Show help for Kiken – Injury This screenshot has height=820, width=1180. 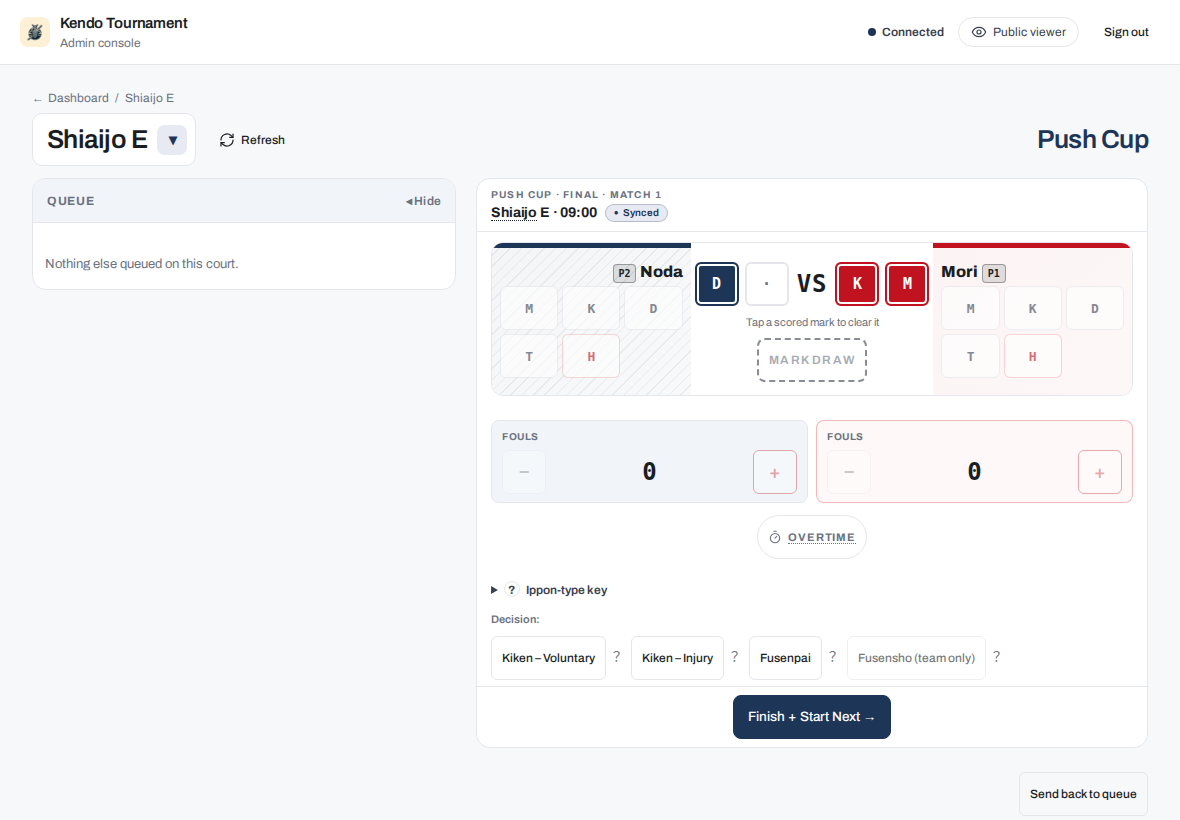pyautogui.click(x=734, y=657)
